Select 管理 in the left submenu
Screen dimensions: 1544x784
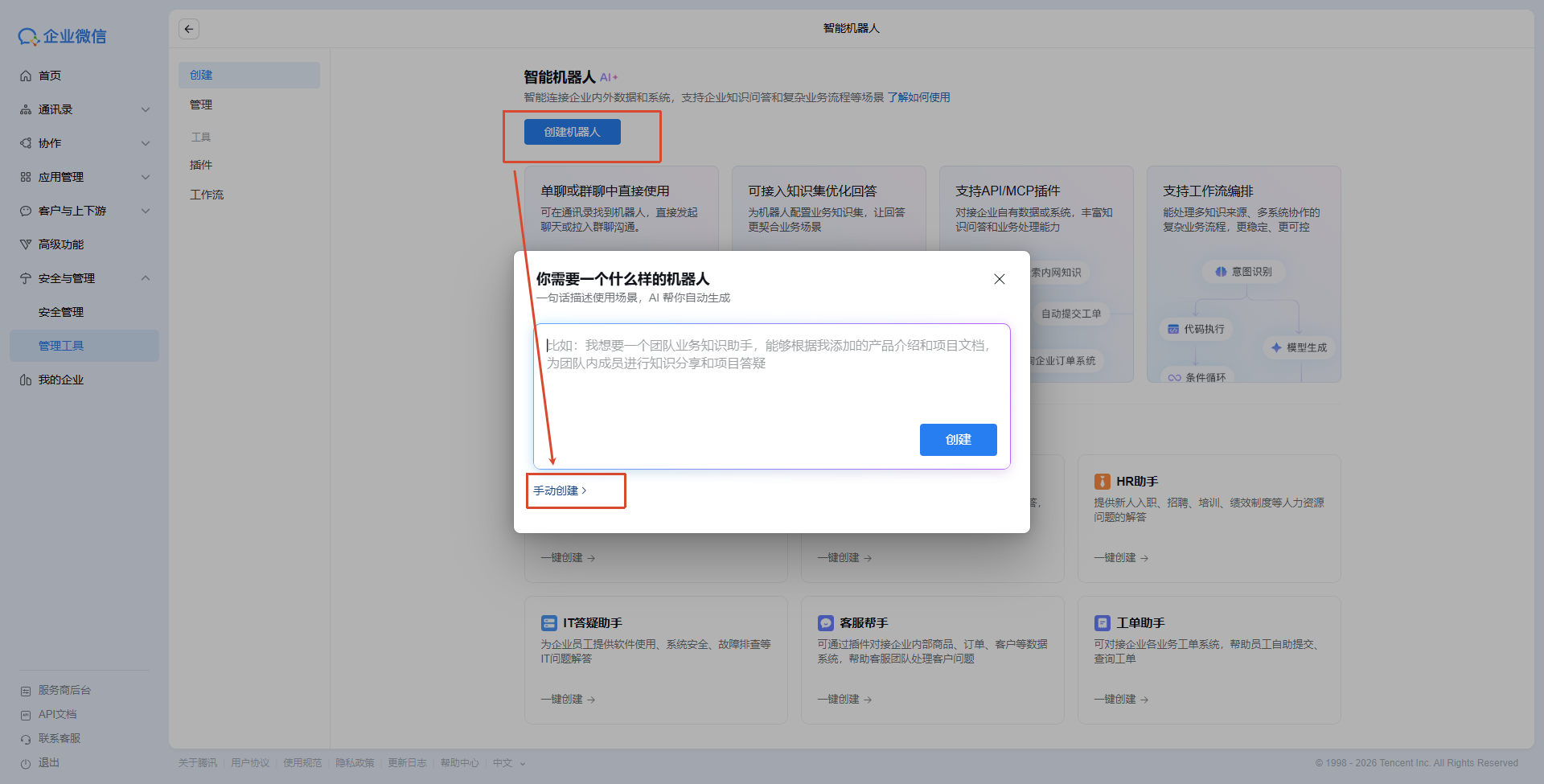pos(201,105)
